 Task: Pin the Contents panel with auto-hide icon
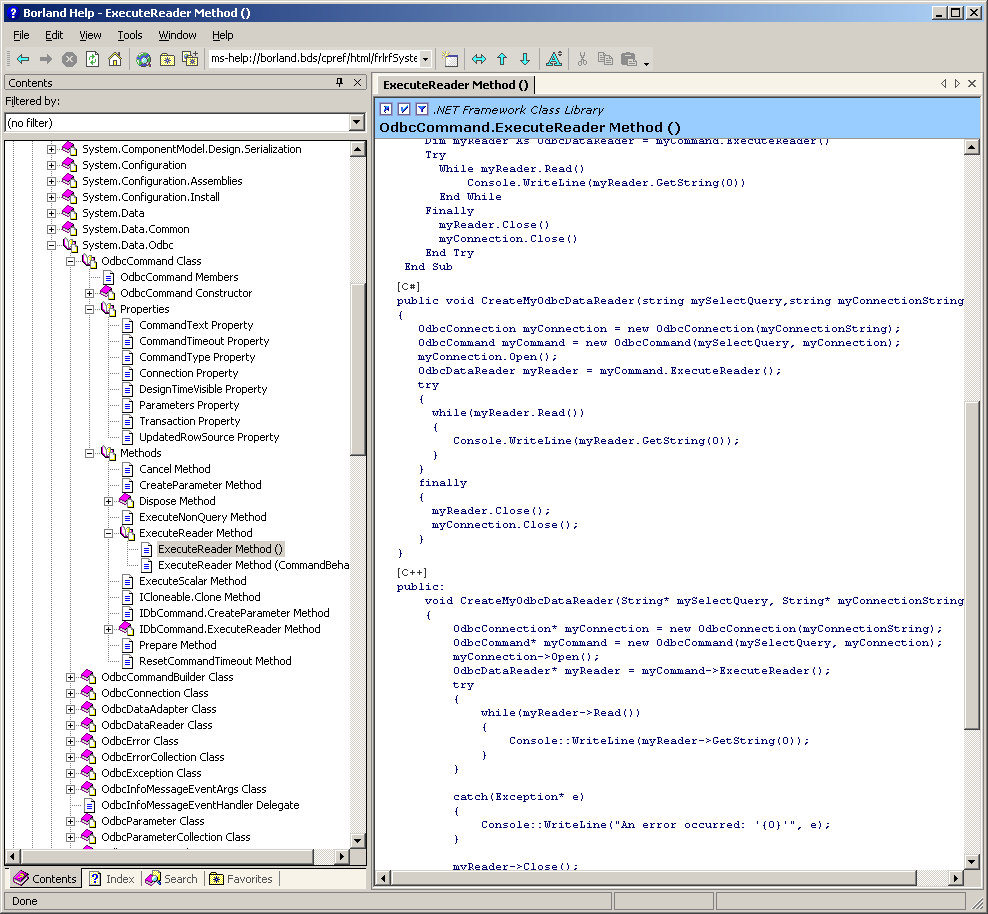coord(340,83)
